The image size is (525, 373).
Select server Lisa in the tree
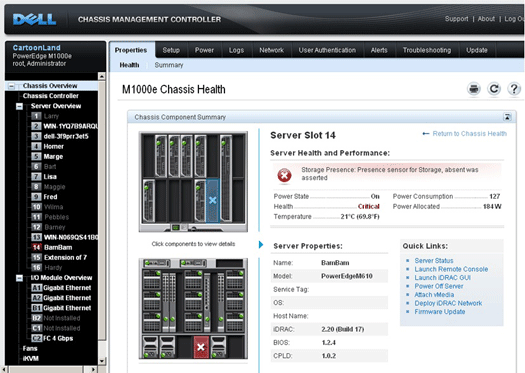click(50, 176)
